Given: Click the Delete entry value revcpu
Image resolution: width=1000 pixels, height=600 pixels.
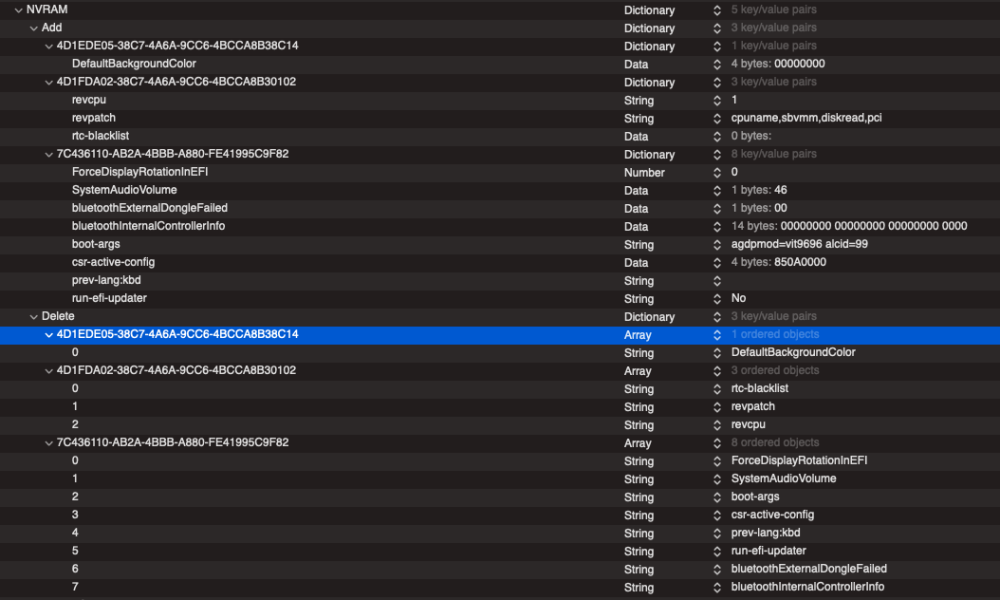Looking at the screenshot, I should 748,425.
